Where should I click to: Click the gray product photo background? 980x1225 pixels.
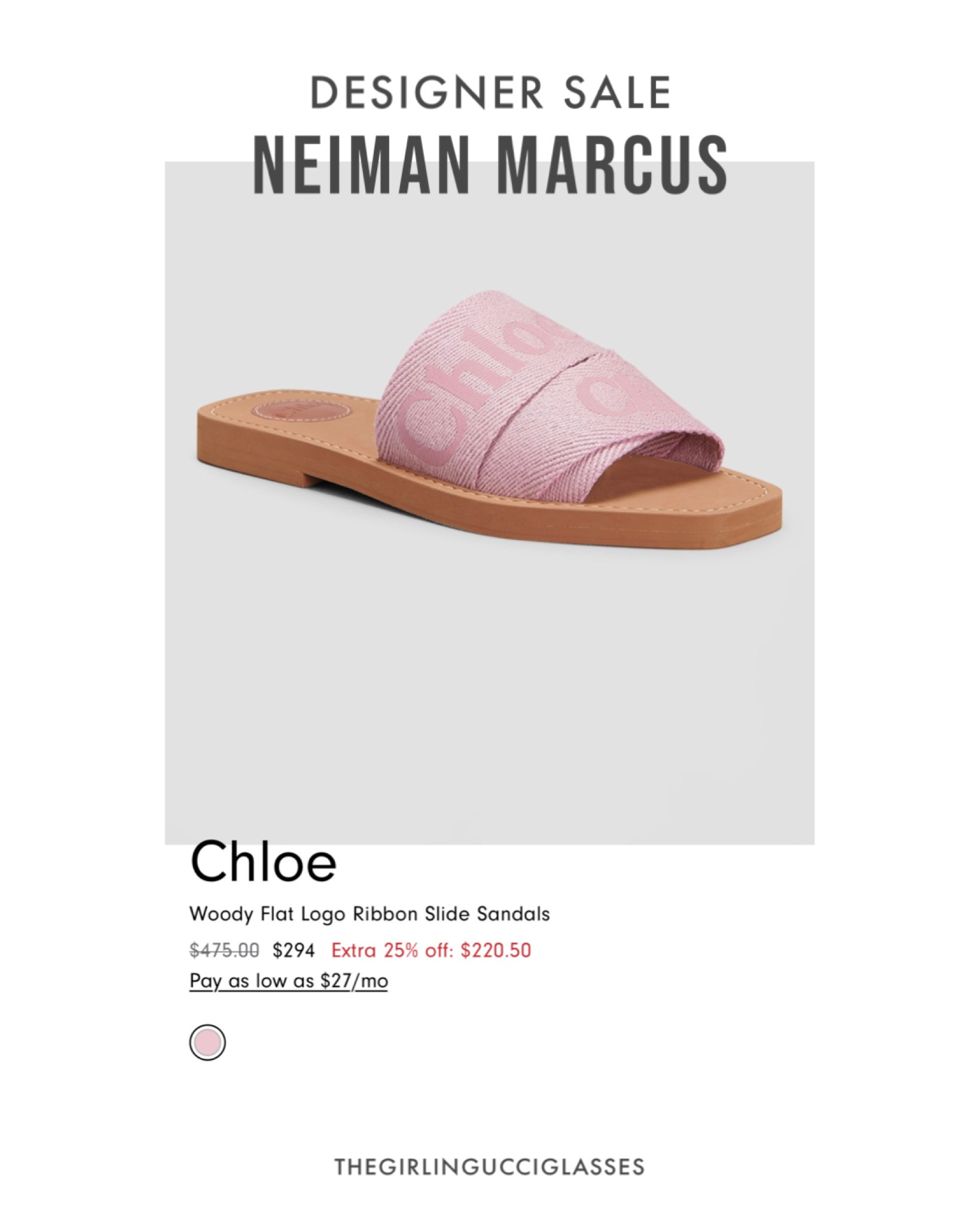(x=489, y=688)
